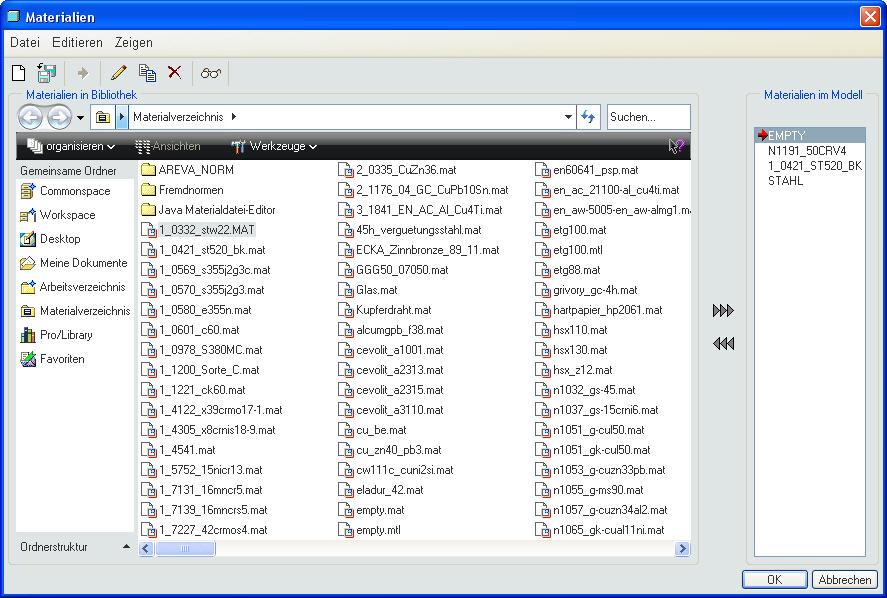The width and height of the screenshot is (887, 598).
Task: Open the Java Materialdatei-Editor folder
Action: (x=209, y=210)
